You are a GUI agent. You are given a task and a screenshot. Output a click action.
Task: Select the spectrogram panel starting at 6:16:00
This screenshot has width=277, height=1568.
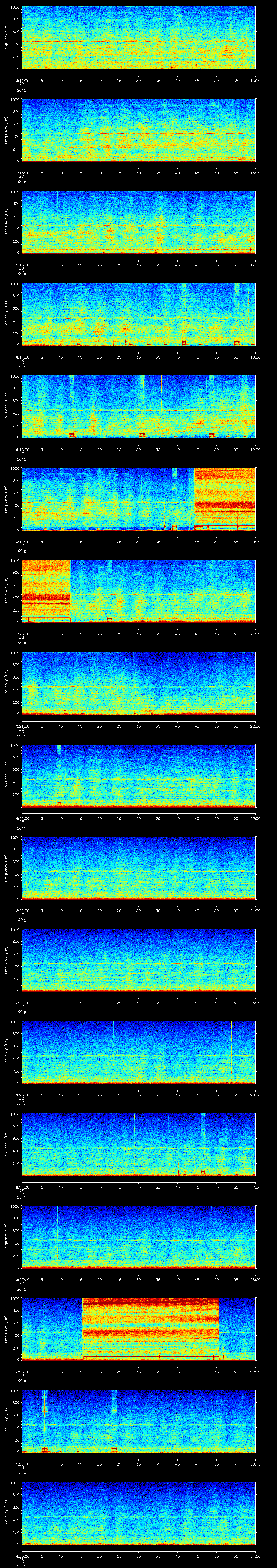click(x=138, y=222)
